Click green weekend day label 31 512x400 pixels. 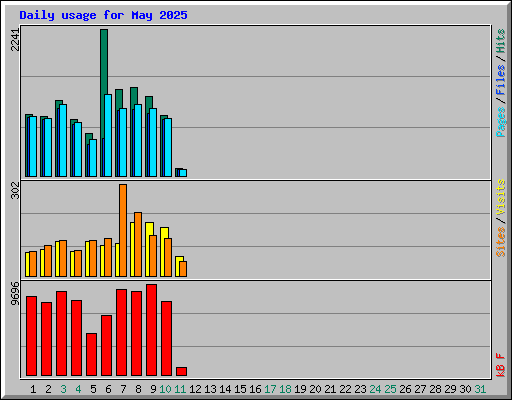tap(480, 389)
